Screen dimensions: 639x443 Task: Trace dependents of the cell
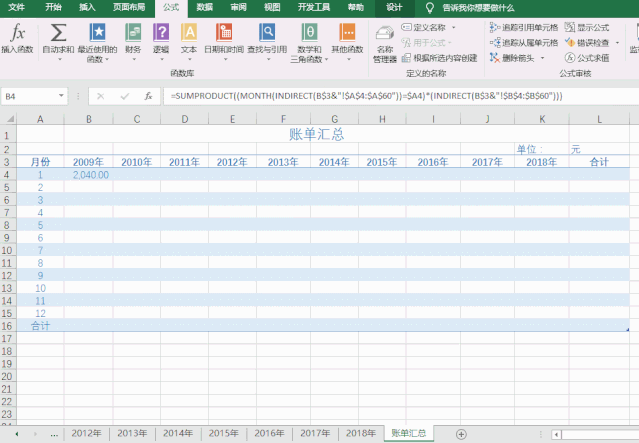pos(524,42)
